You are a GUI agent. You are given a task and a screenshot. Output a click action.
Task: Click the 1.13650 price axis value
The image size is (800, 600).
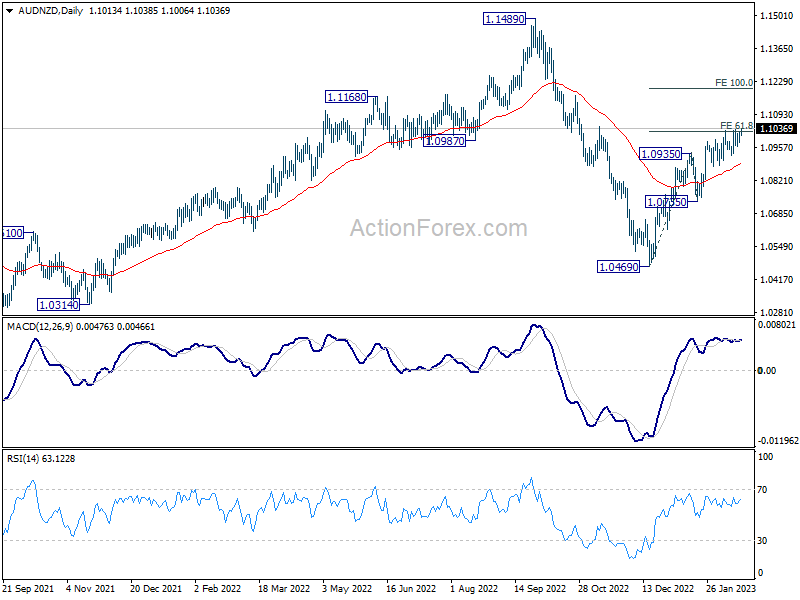pos(777,49)
